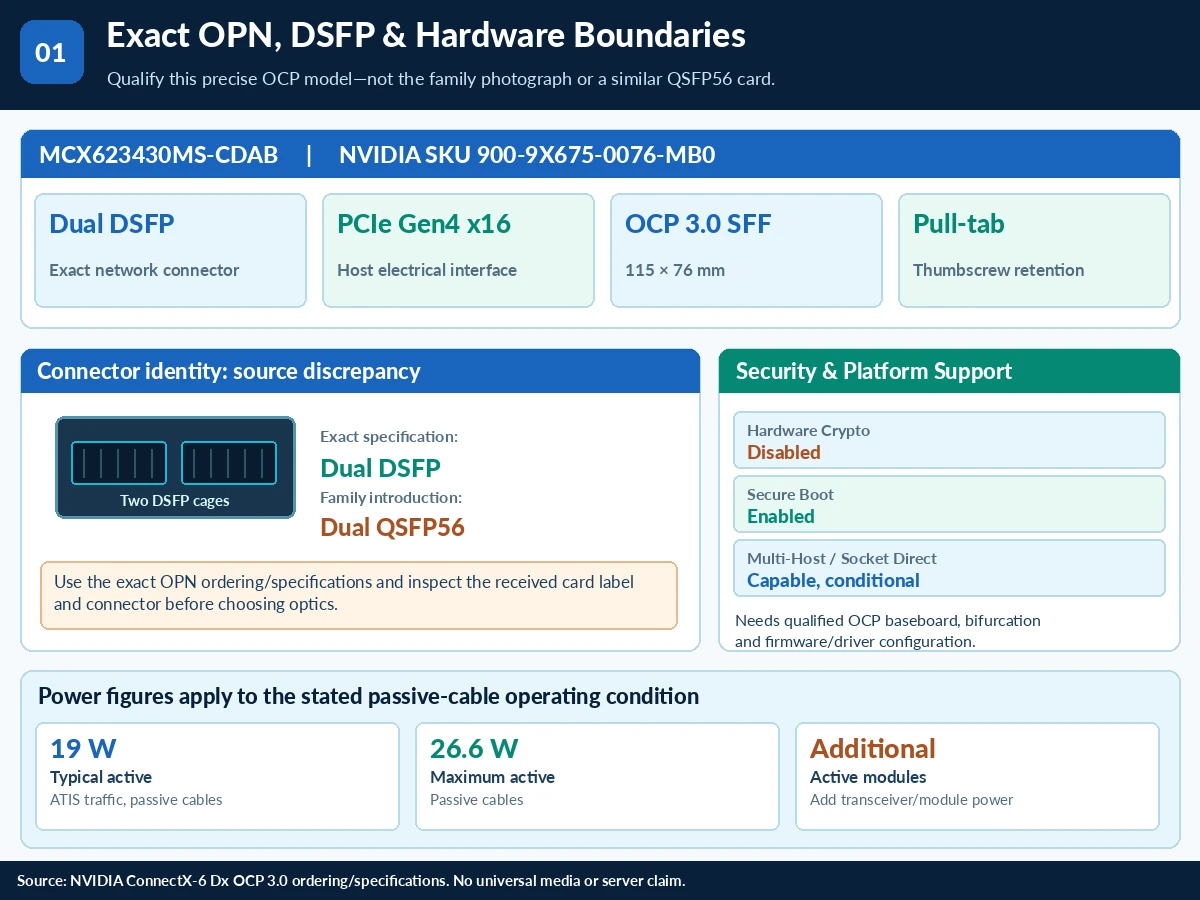Select the 'Enabled' status value
Viewport: 1200px width, 900px height.
[781, 517]
